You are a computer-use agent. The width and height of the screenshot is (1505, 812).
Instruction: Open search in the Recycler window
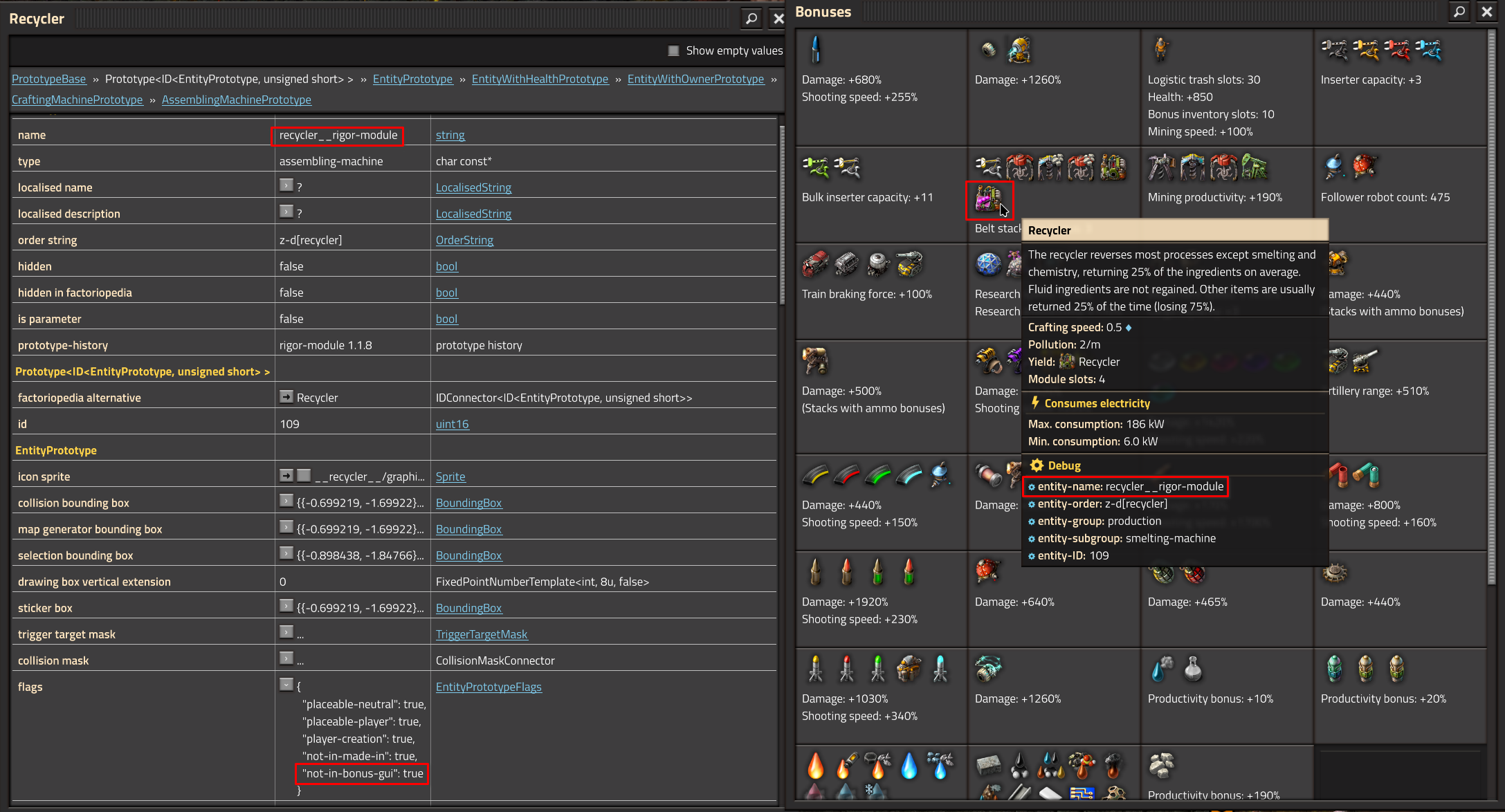click(x=751, y=19)
